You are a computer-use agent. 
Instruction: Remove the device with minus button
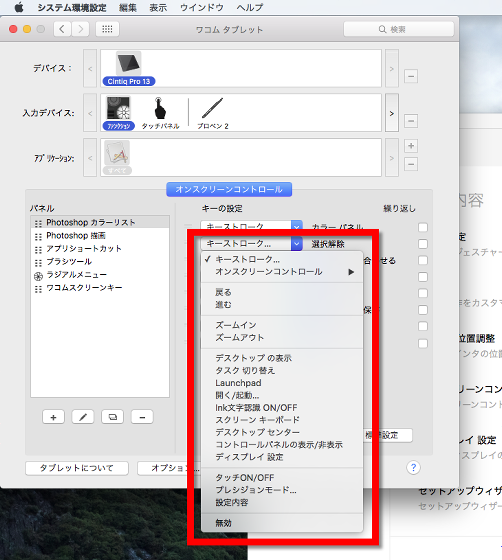click(411, 76)
